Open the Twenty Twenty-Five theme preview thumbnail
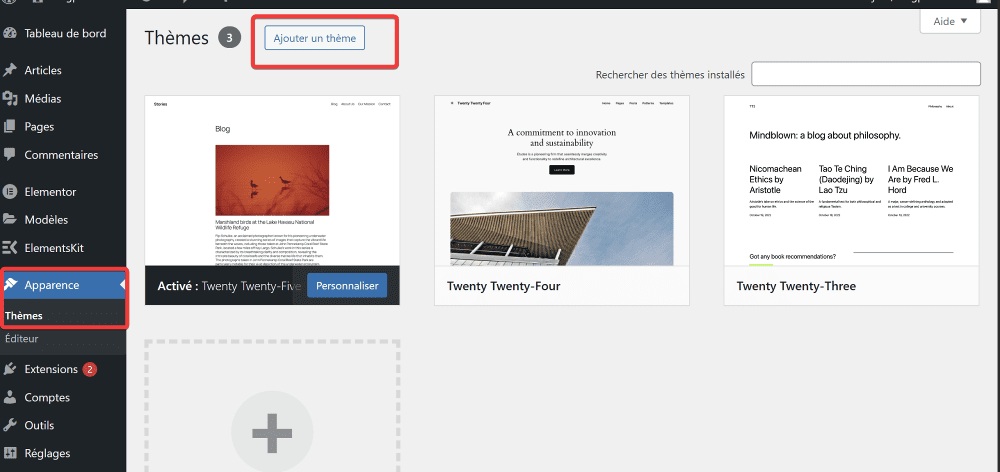This screenshot has width=1000, height=472. tap(272, 181)
